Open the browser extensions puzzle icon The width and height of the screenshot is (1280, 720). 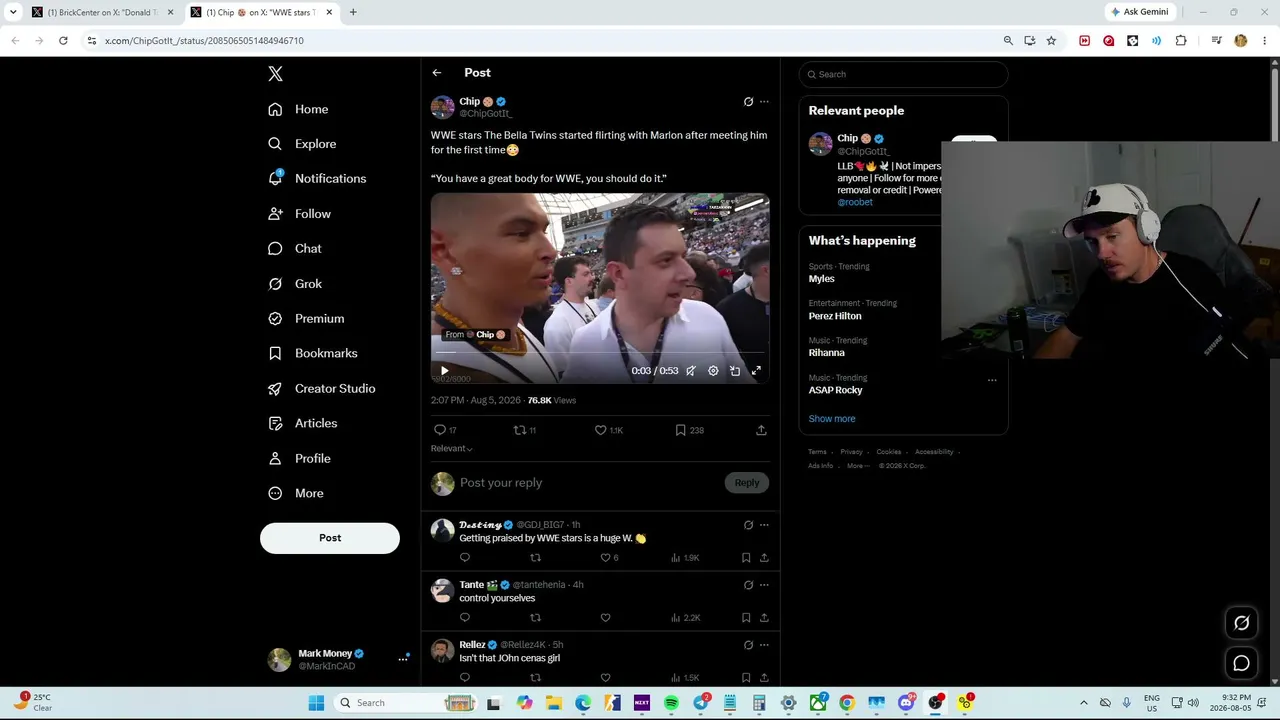point(1181,40)
